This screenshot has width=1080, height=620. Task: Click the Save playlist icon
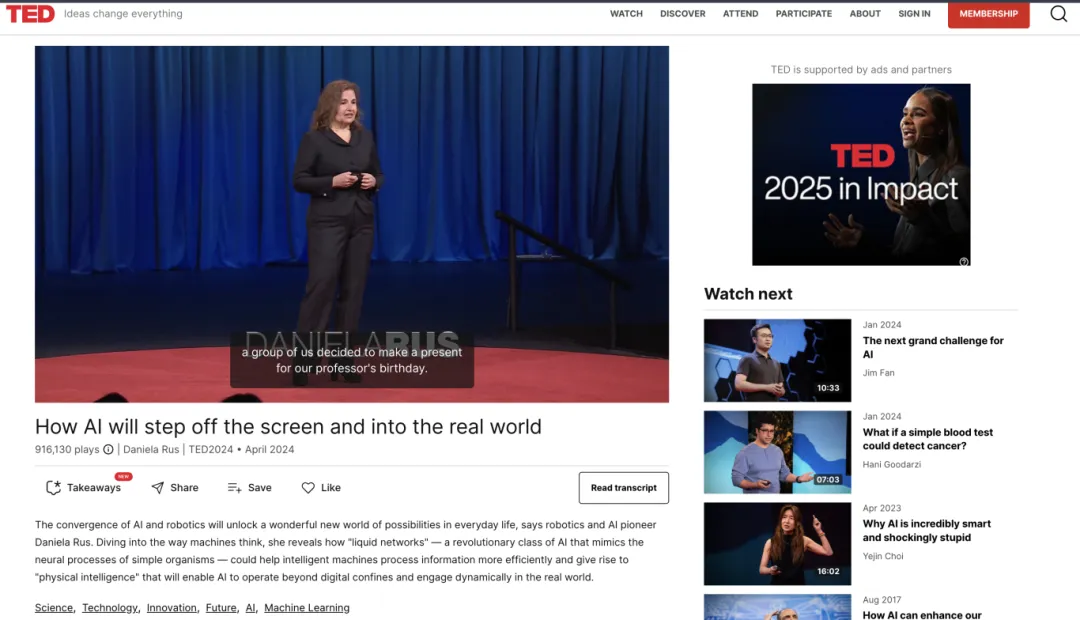(x=234, y=488)
